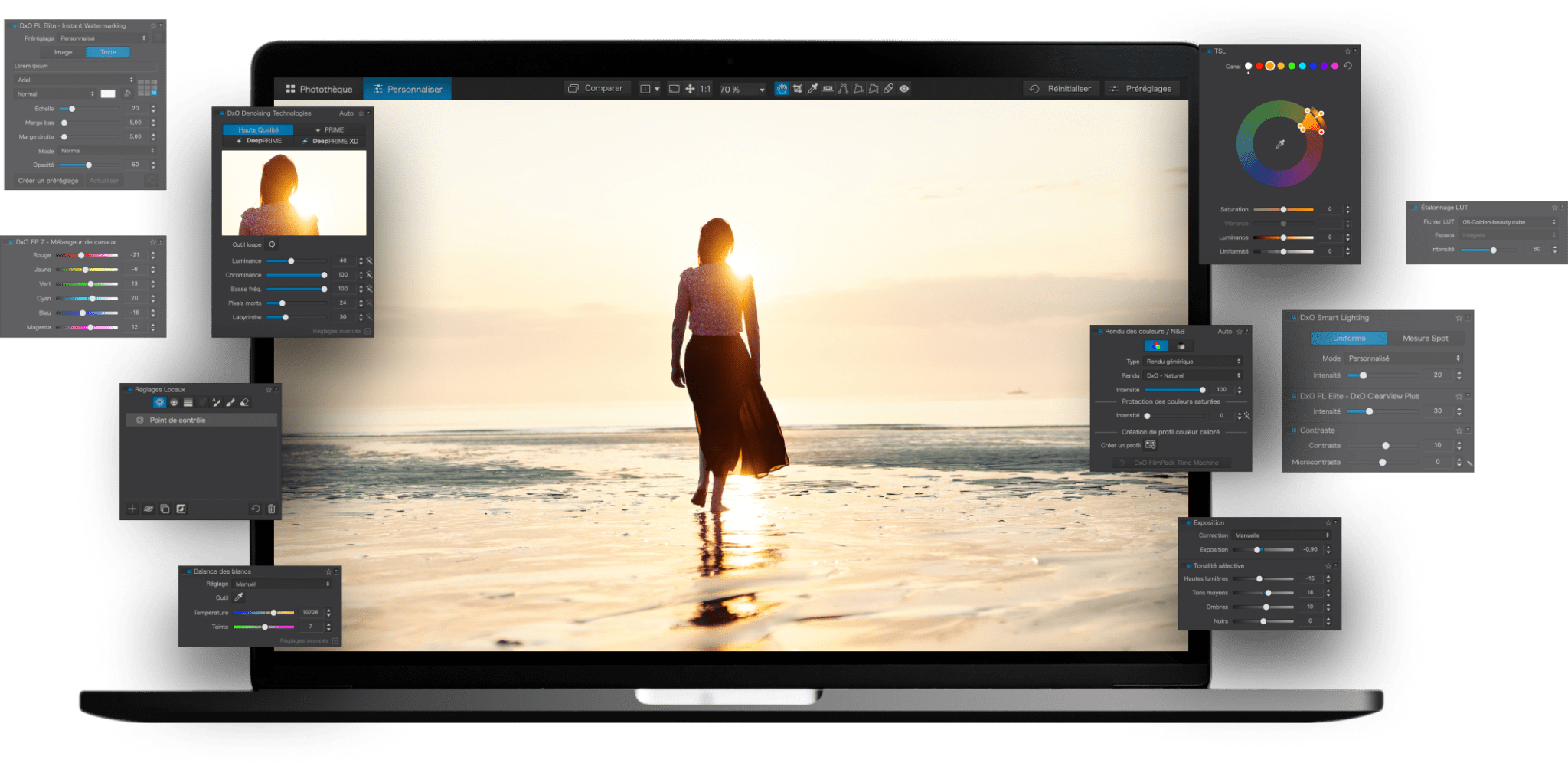Viewport: 1568px width, 766px height.
Task: Click the Saturation slider in the TSL panel
Action: click(x=1283, y=208)
